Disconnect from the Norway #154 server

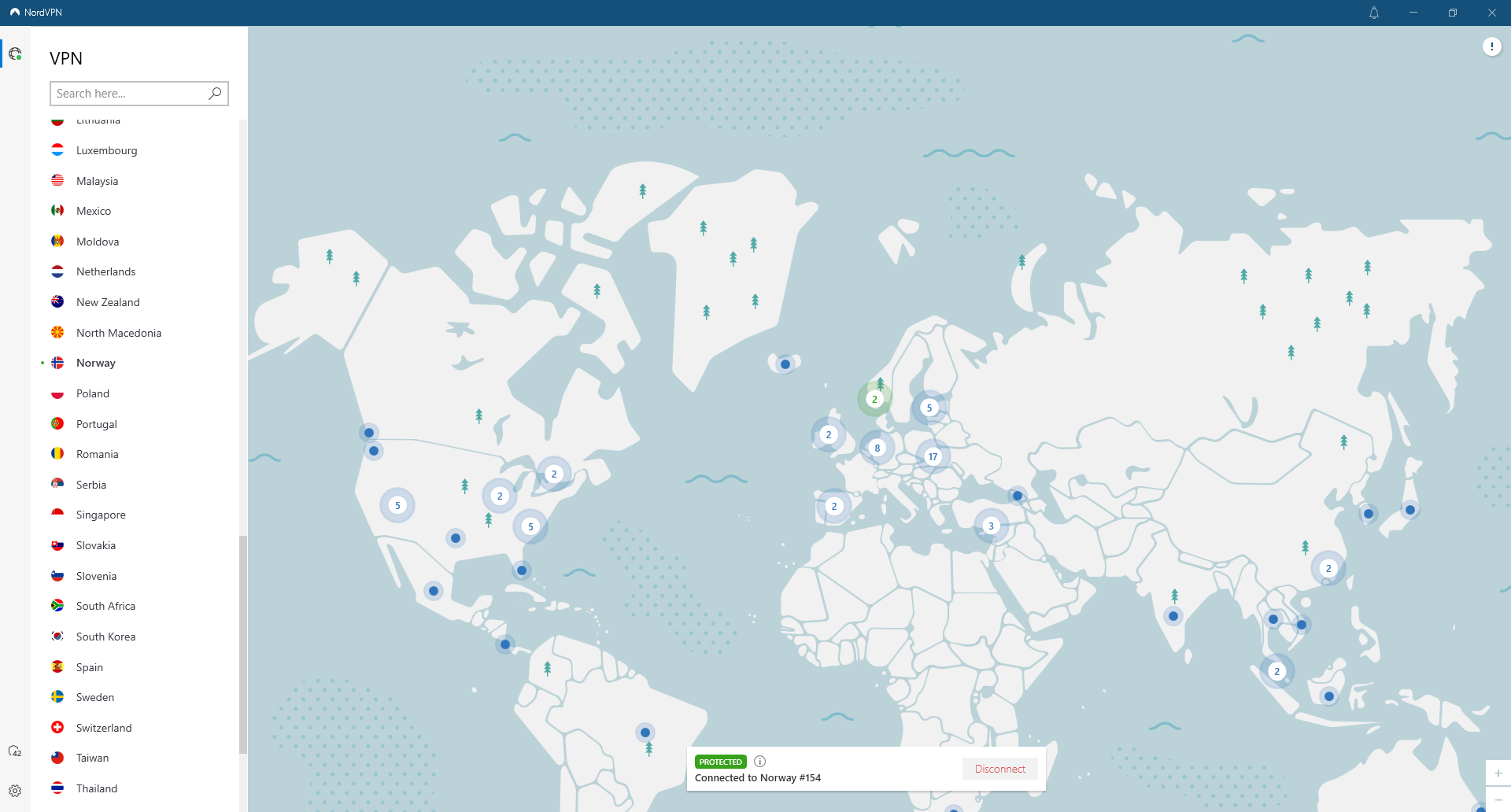pyautogui.click(x=999, y=769)
